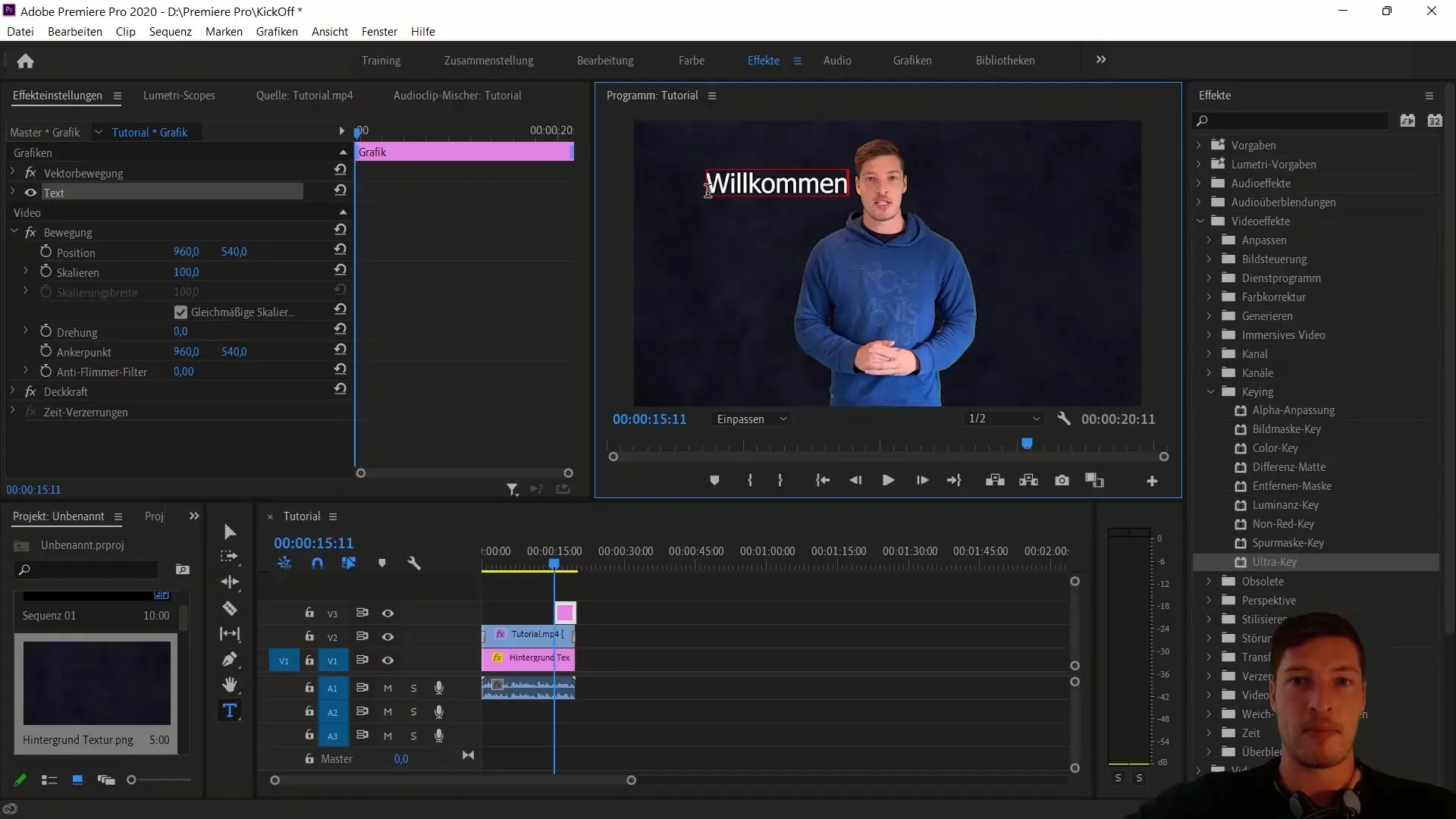Collapse the Videoeffekte folder
The width and height of the screenshot is (1456, 819).
click(x=1200, y=221)
